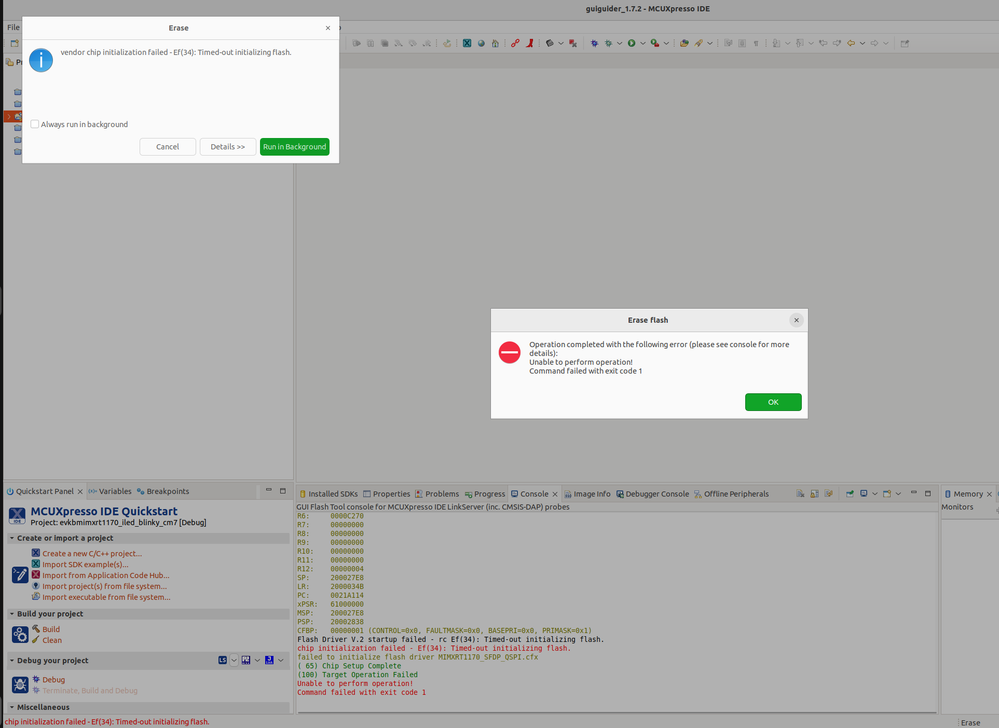
Task: Click Create a new C/C++ project link
Action: (x=92, y=553)
